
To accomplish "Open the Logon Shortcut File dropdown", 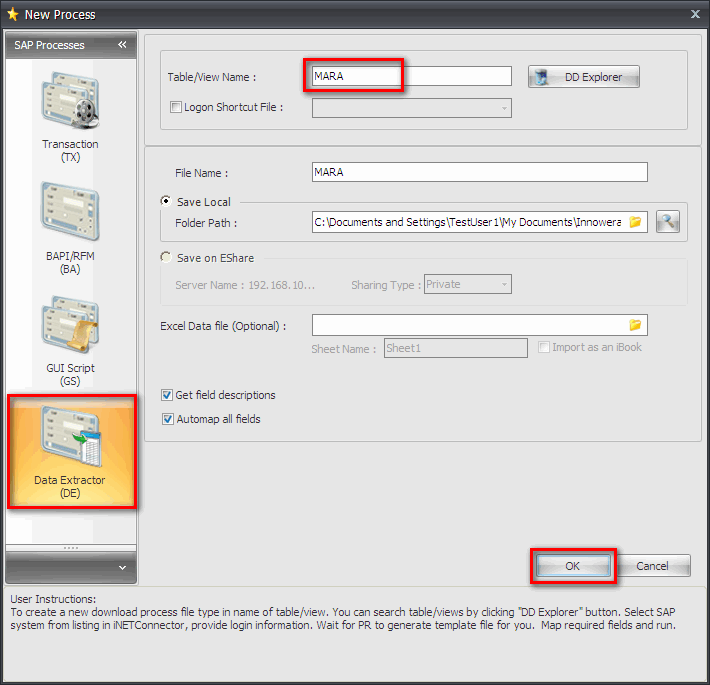I will pyautogui.click(x=504, y=107).
